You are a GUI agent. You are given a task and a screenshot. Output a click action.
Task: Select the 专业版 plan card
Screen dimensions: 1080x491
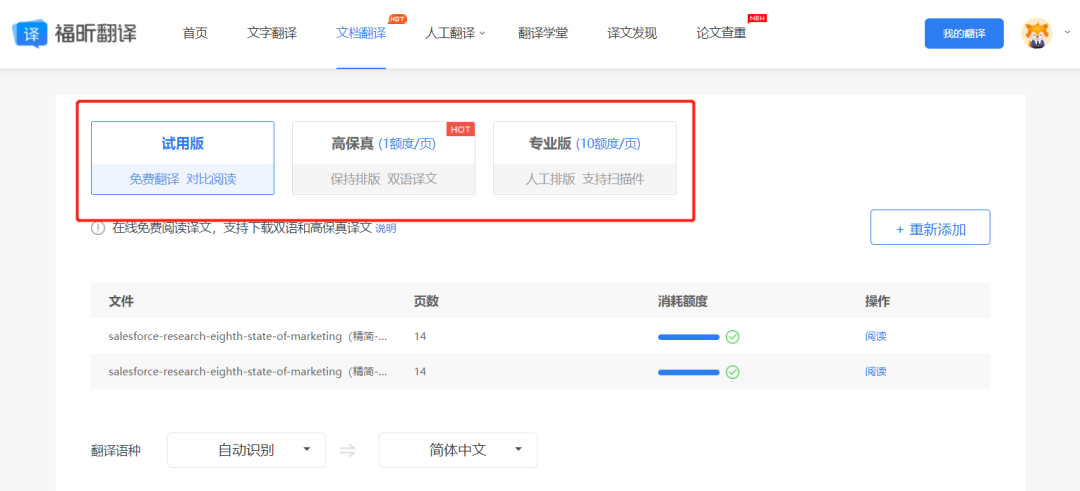[585, 158]
